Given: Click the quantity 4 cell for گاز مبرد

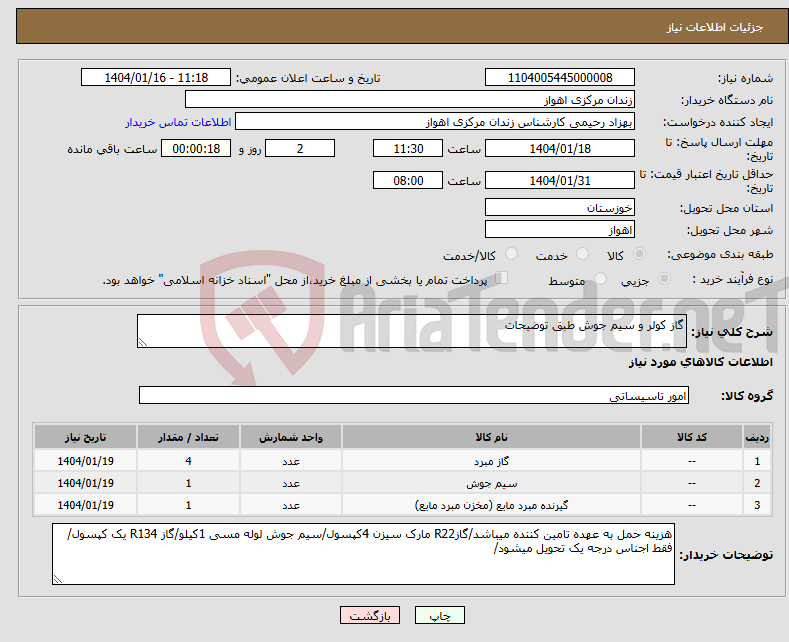Looking at the screenshot, I should 188,461.
